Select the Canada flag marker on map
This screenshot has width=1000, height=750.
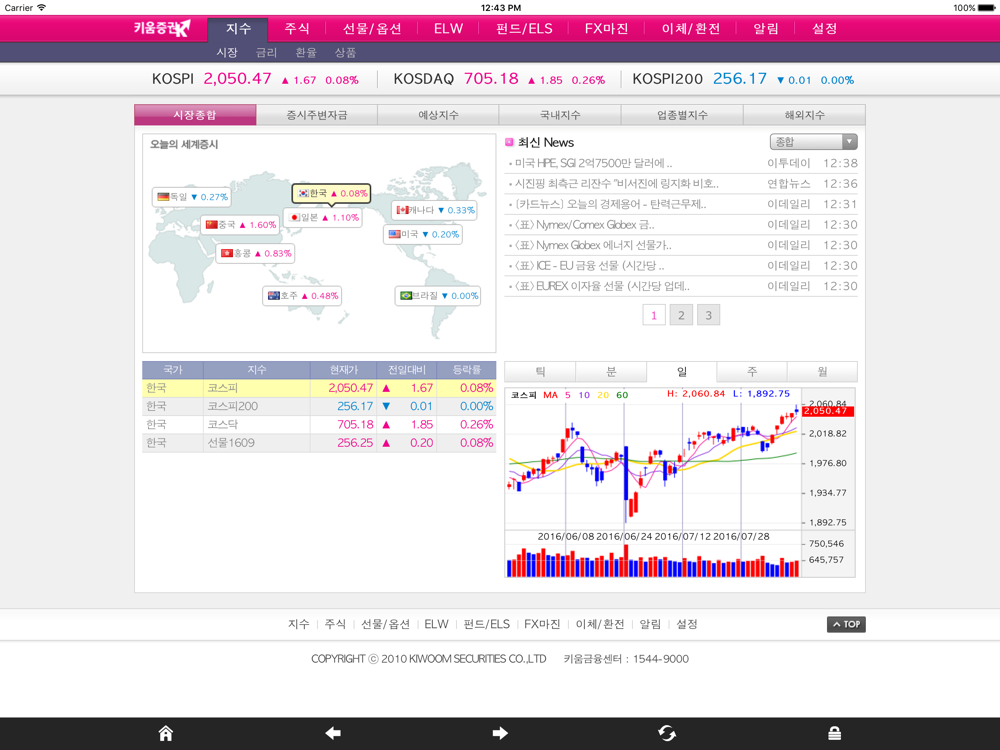(434, 210)
